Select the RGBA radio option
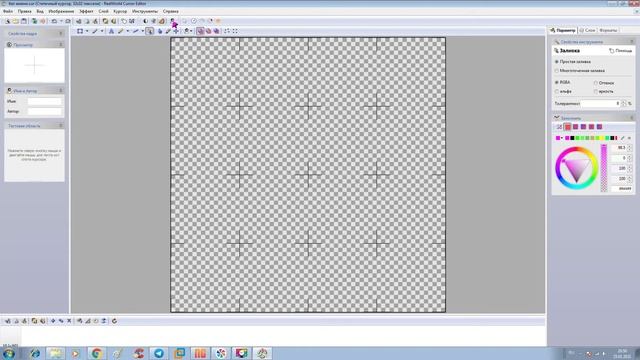 point(562,82)
